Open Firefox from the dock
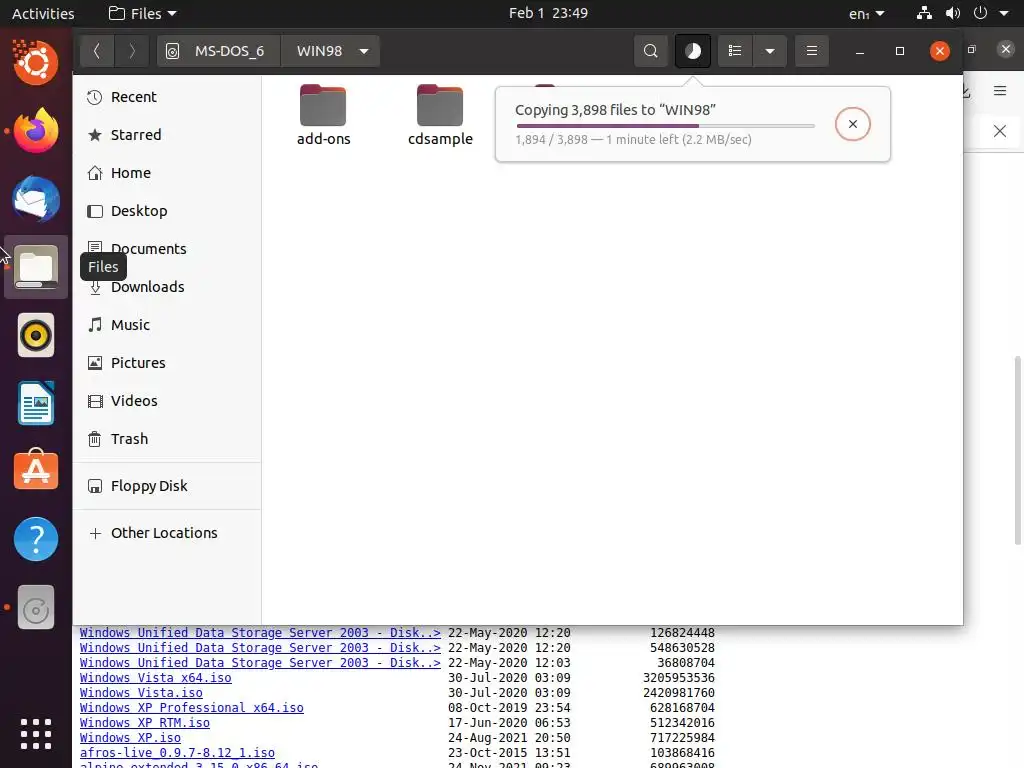 point(36,131)
